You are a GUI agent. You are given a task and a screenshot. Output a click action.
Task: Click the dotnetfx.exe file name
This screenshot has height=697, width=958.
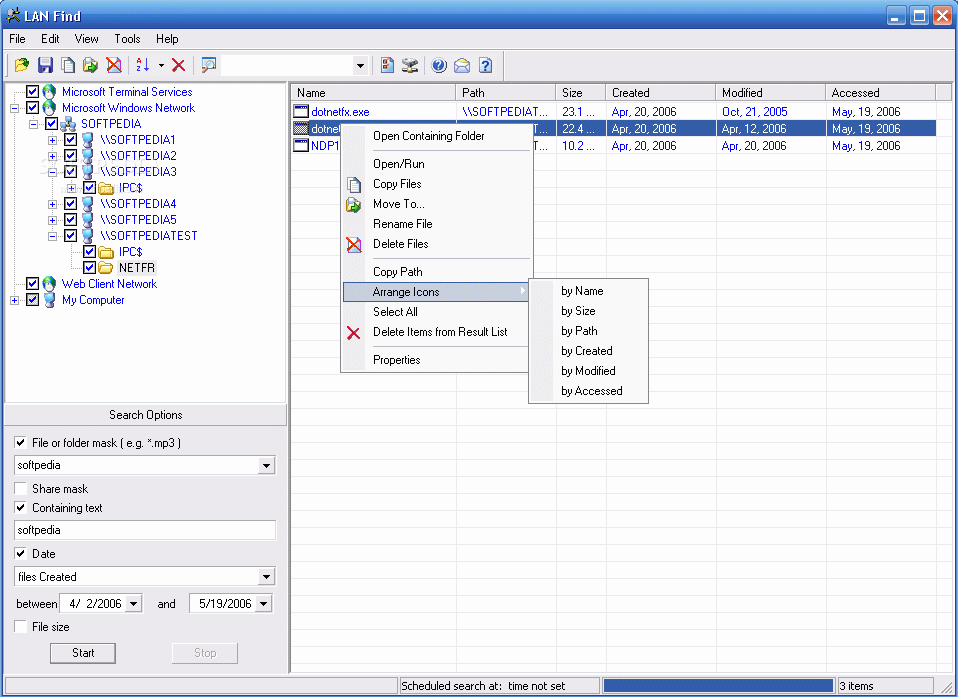pyautogui.click(x=340, y=112)
